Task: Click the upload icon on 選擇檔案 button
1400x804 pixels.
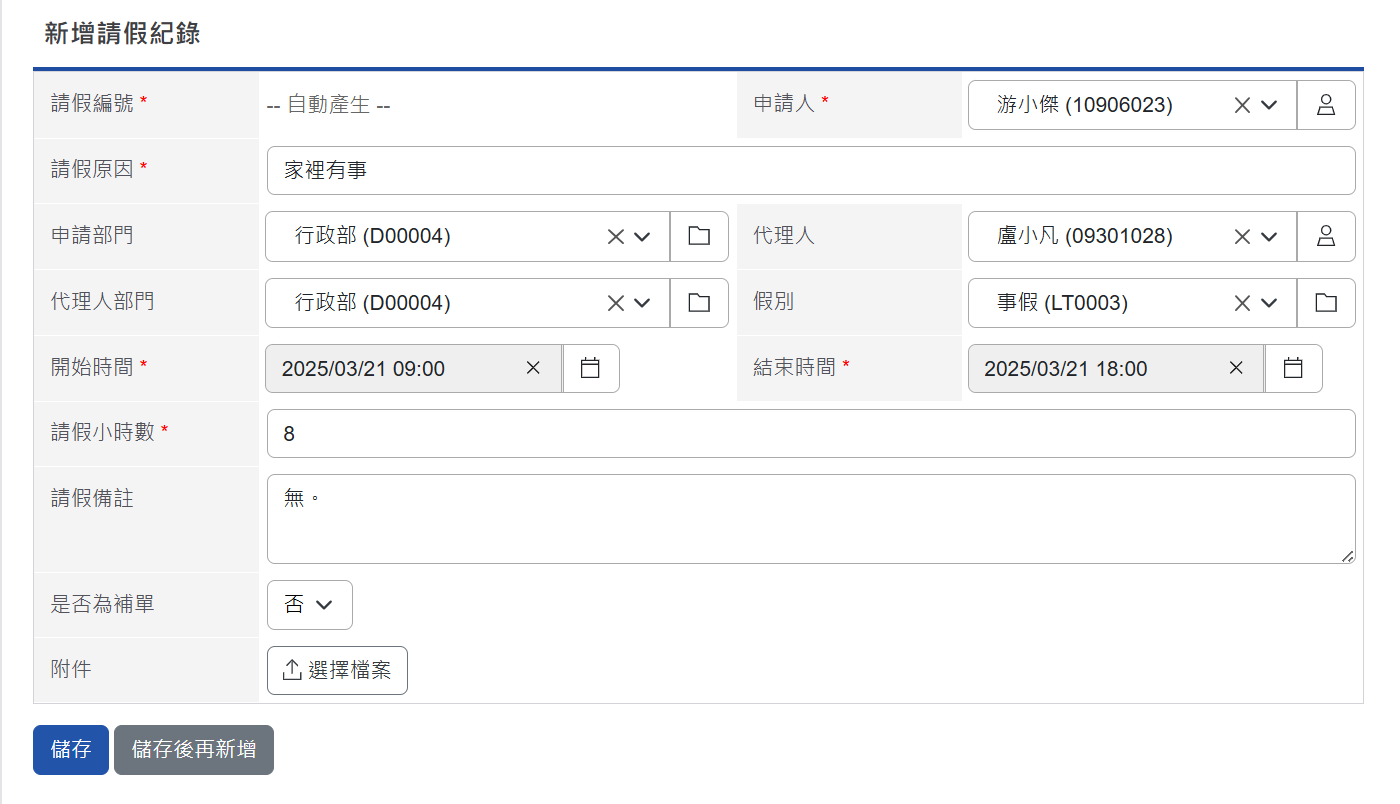Action: [291, 670]
